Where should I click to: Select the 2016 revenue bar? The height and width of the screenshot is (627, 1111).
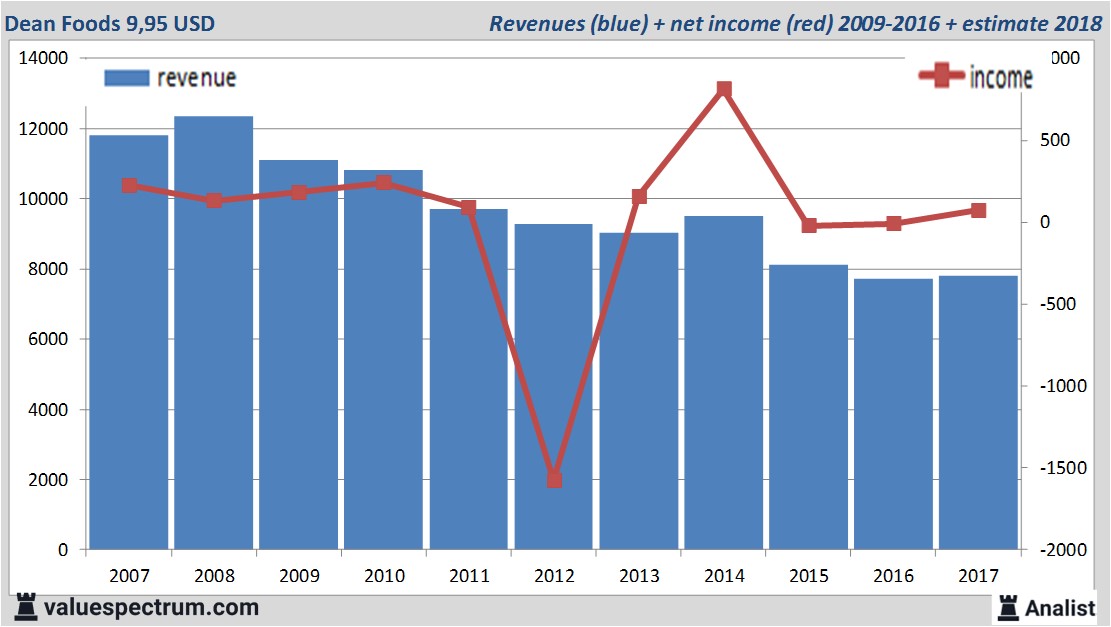pyautogui.click(x=893, y=420)
